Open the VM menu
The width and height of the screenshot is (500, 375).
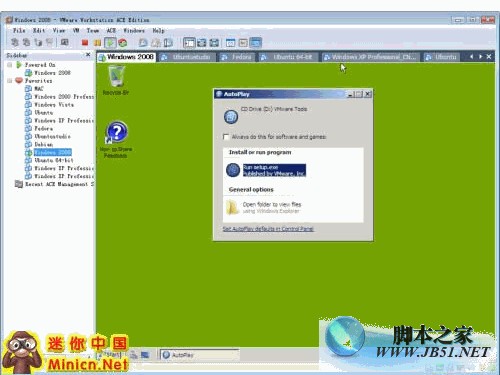pyautogui.click(x=76, y=30)
